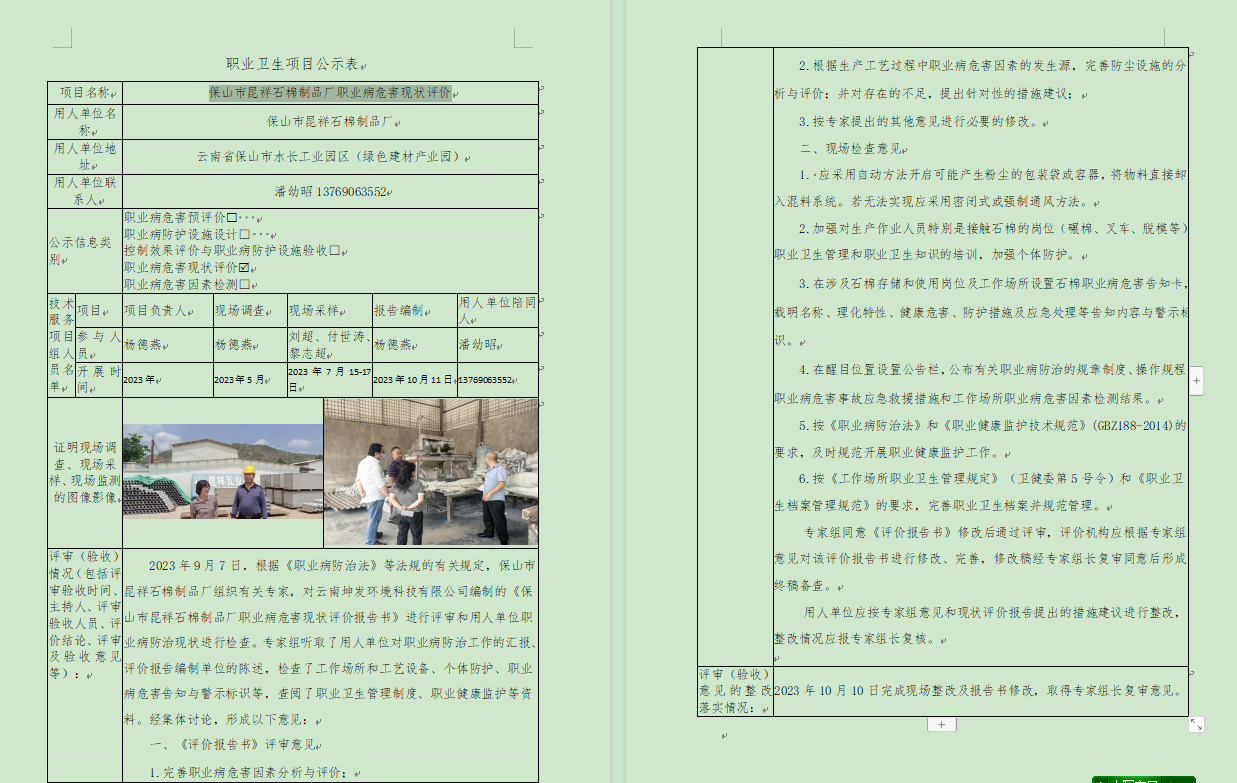Check the 职业病危害预评价 checkbox
The height and width of the screenshot is (783, 1237).
pyautogui.click(x=232, y=217)
